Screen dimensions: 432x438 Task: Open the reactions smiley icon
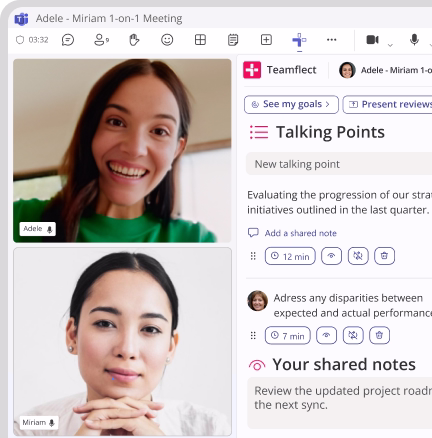tap(167, 40)
